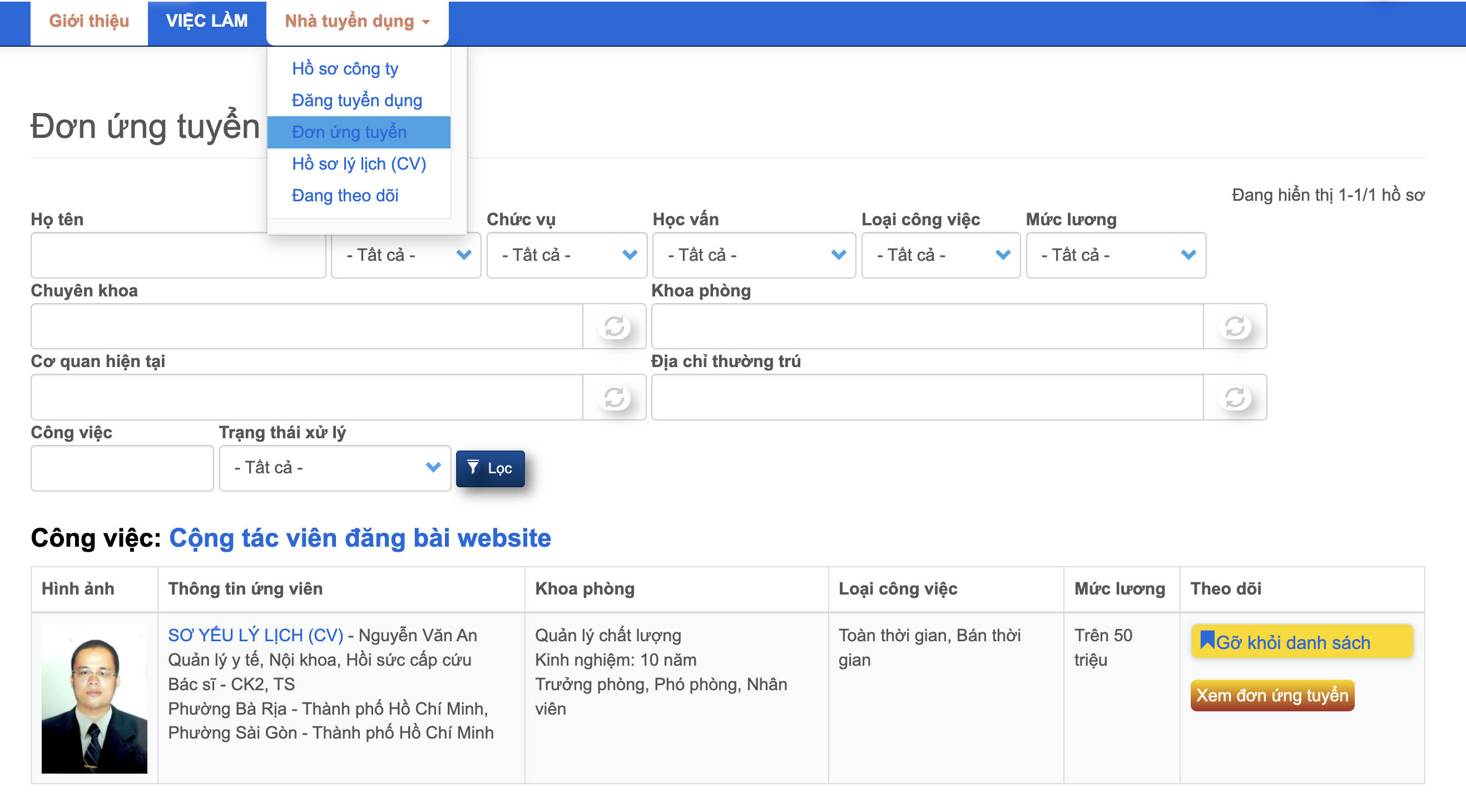Click the Chuyên khoa refresh icon
The image size is (1466, 812).
tap(614, 326)
